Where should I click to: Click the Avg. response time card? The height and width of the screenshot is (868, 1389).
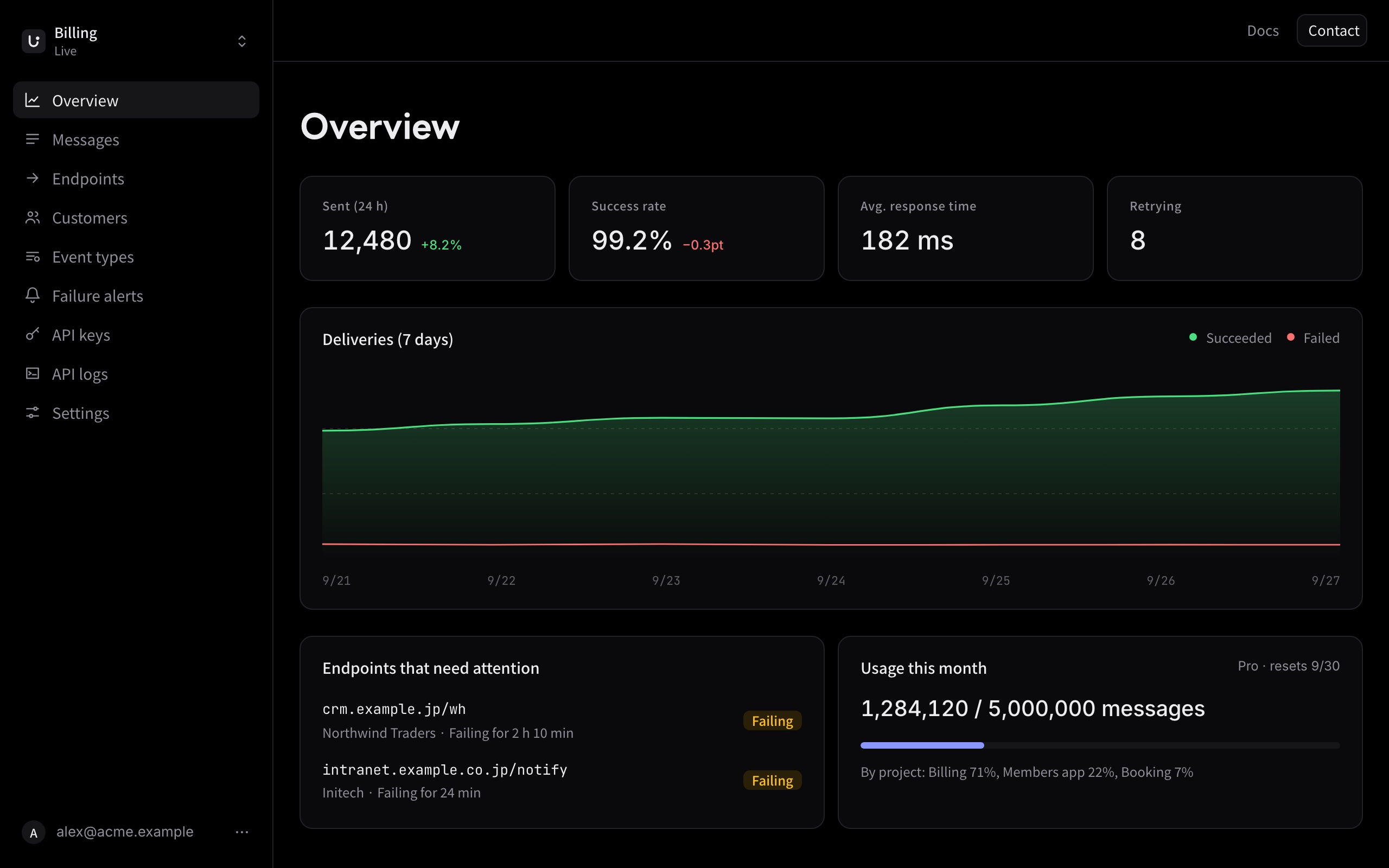(965, 228)
